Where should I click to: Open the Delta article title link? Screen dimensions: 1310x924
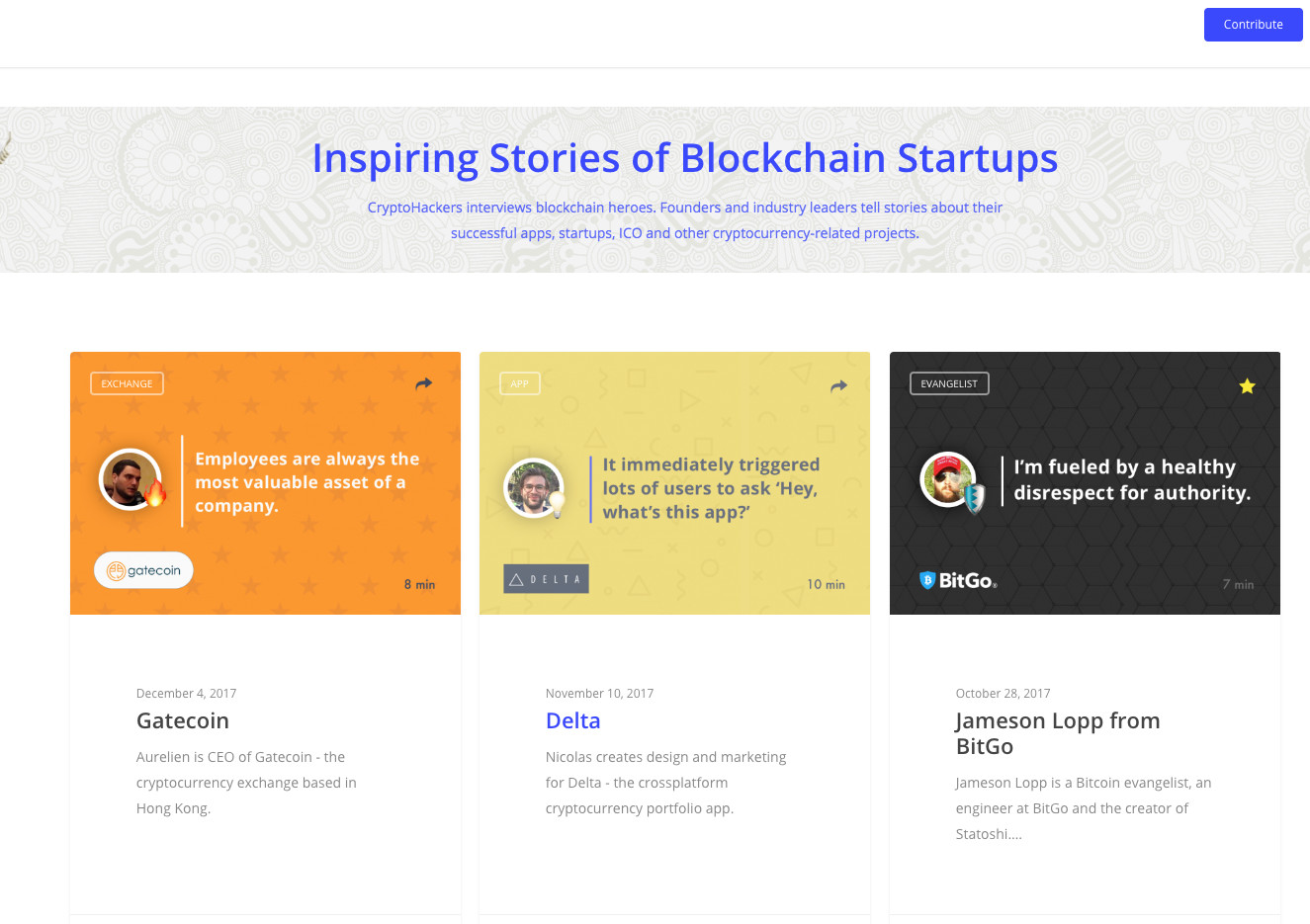point(573,720)
